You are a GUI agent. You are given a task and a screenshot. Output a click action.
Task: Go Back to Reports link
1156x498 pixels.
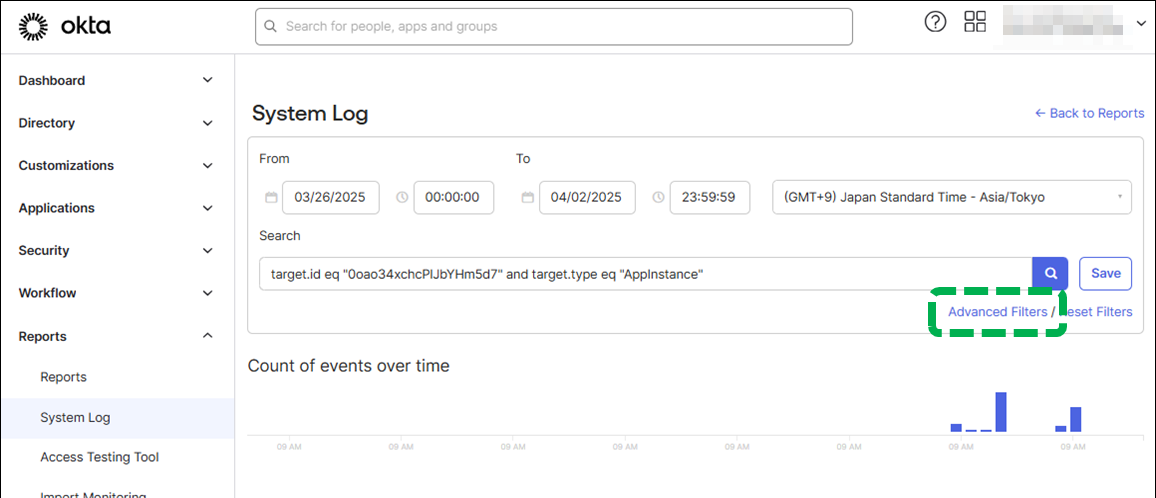tap(1089, 113)
